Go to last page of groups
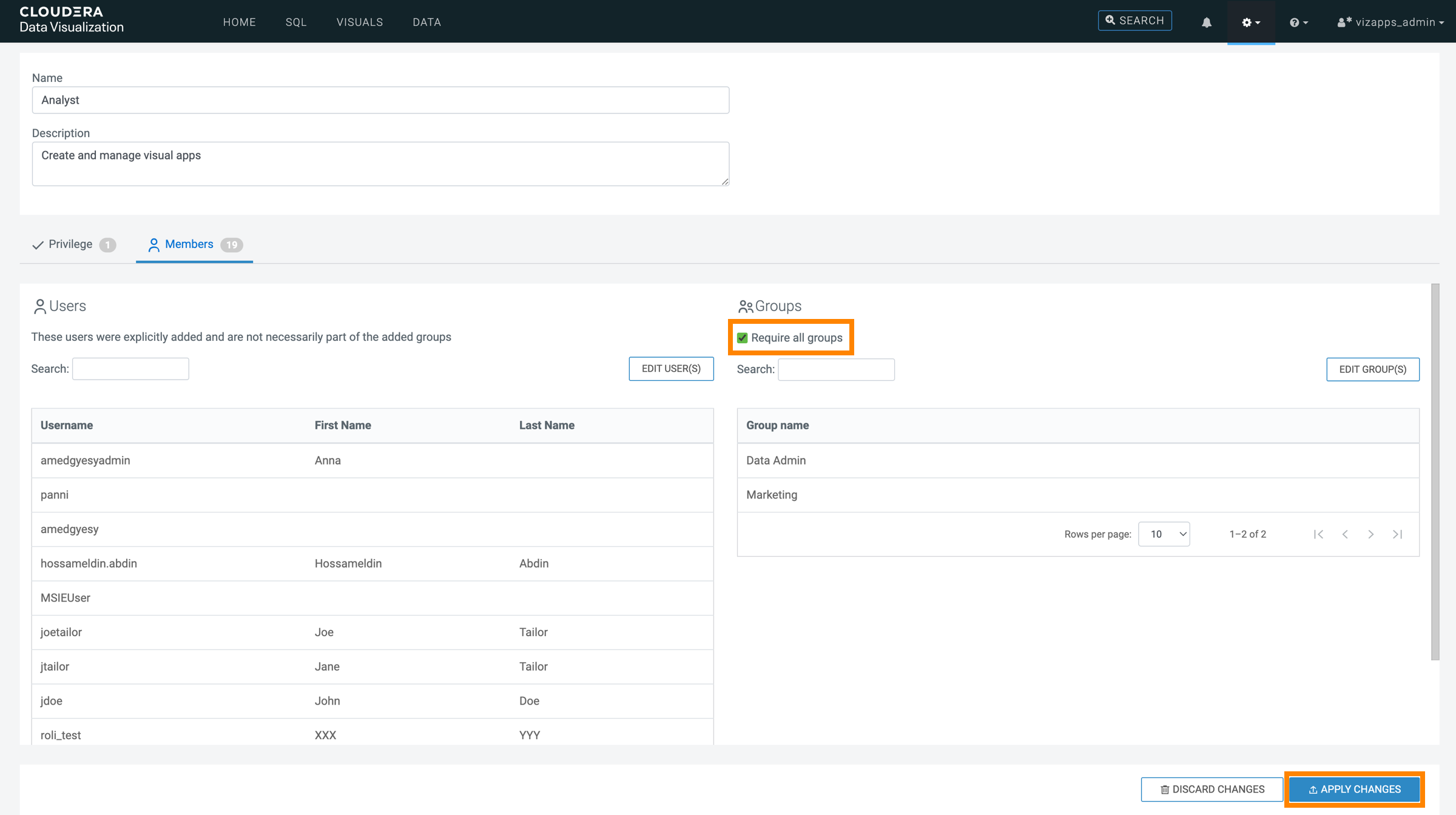 click(1398, 534)
